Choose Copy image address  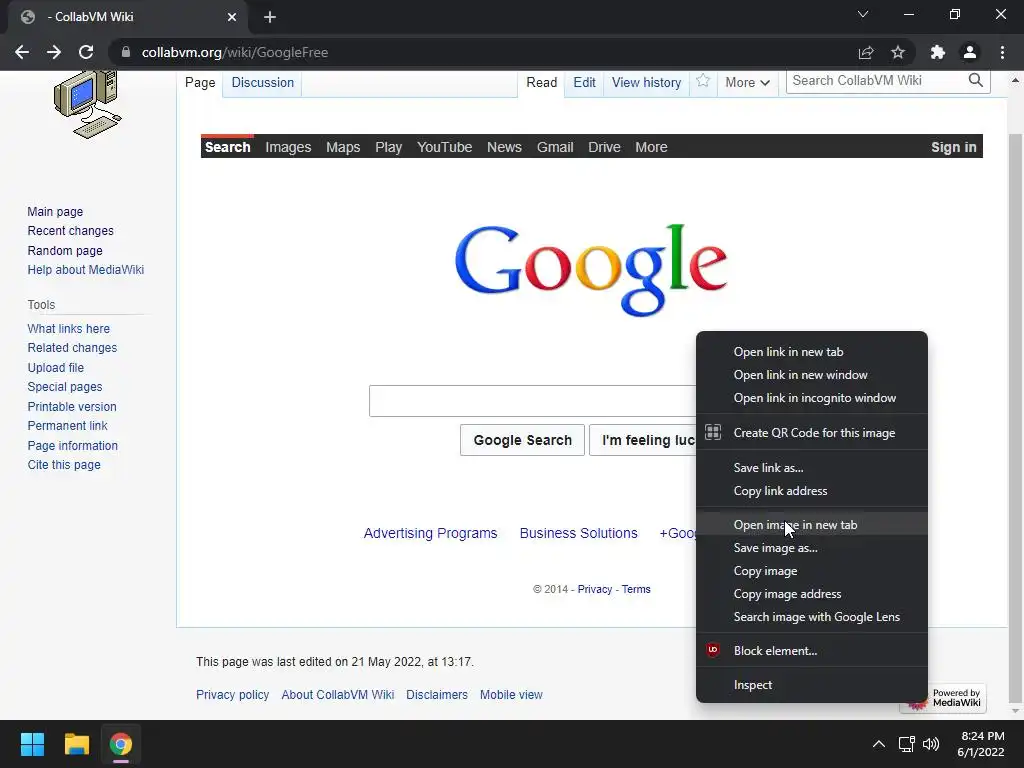pos(812,594)
